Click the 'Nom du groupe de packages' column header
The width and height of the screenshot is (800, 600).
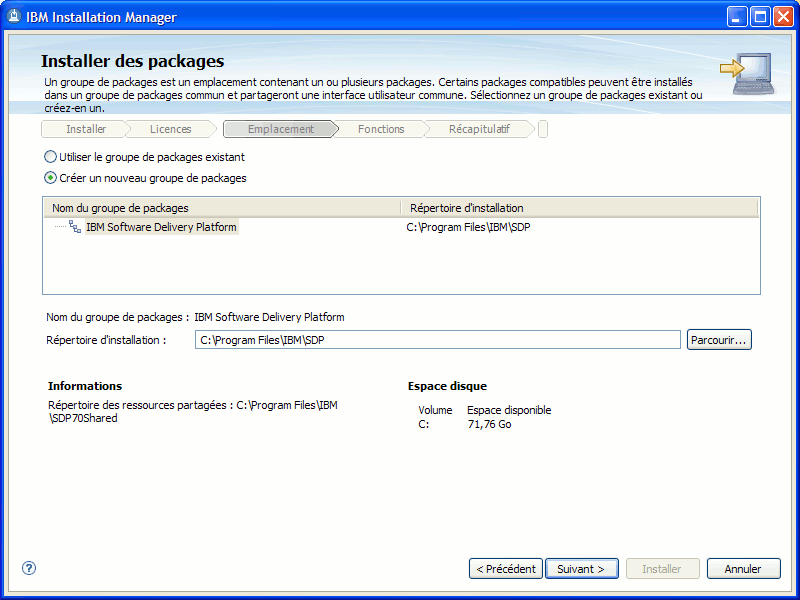[222, 208]
